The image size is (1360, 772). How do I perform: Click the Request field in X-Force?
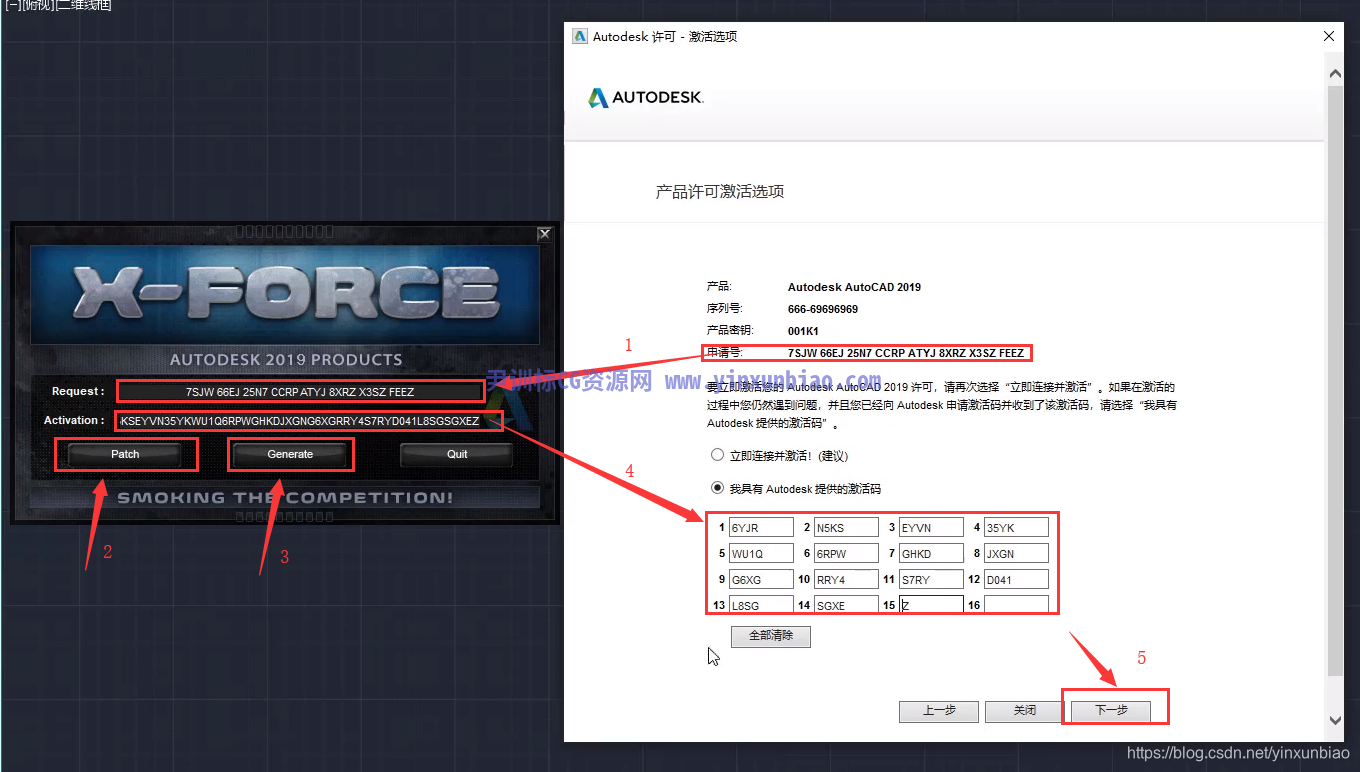300,392
